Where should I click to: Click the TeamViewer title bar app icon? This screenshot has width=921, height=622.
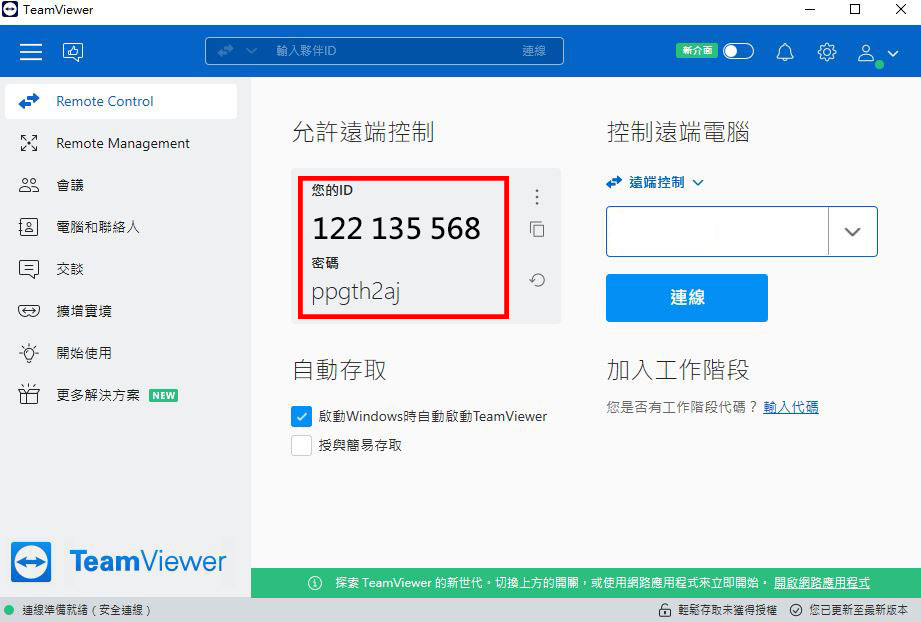pyautogui.click(x=10, y=10)
